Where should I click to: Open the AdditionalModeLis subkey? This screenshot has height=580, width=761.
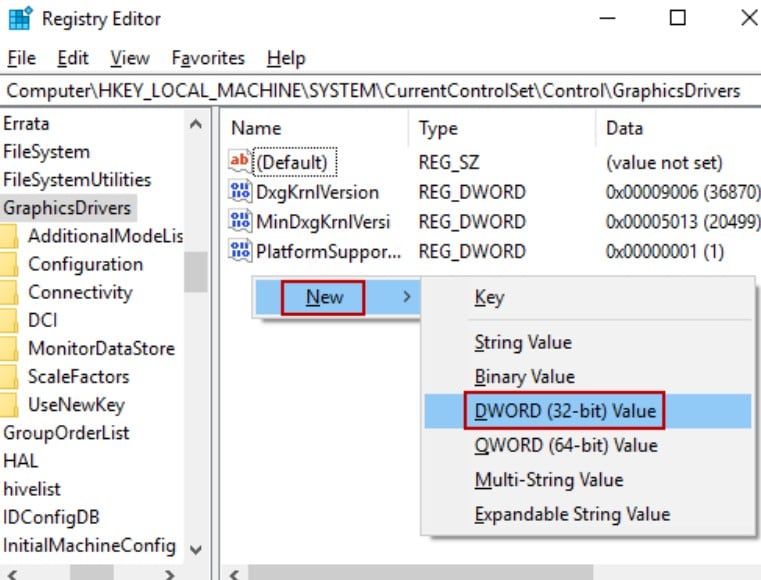(105, 236)
